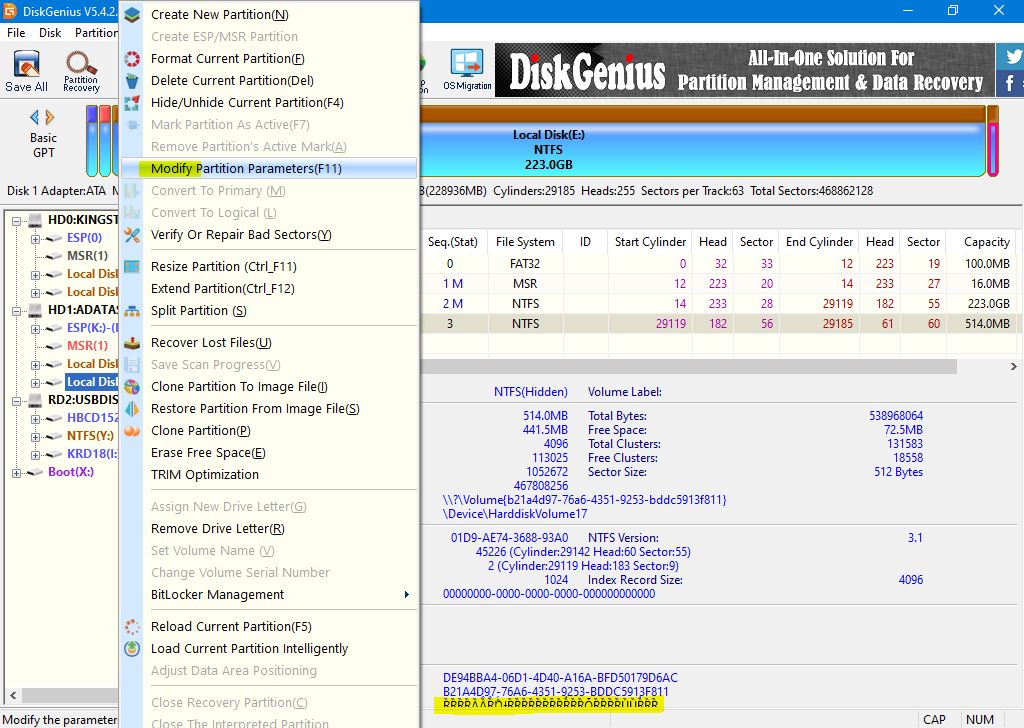Click the Clone Partition To Image File icon

132,387
